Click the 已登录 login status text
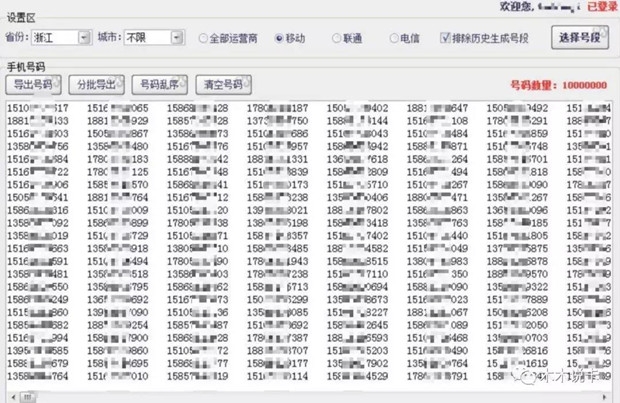The height and width of the screenshot is (403, 620). (x=602, y=6)
